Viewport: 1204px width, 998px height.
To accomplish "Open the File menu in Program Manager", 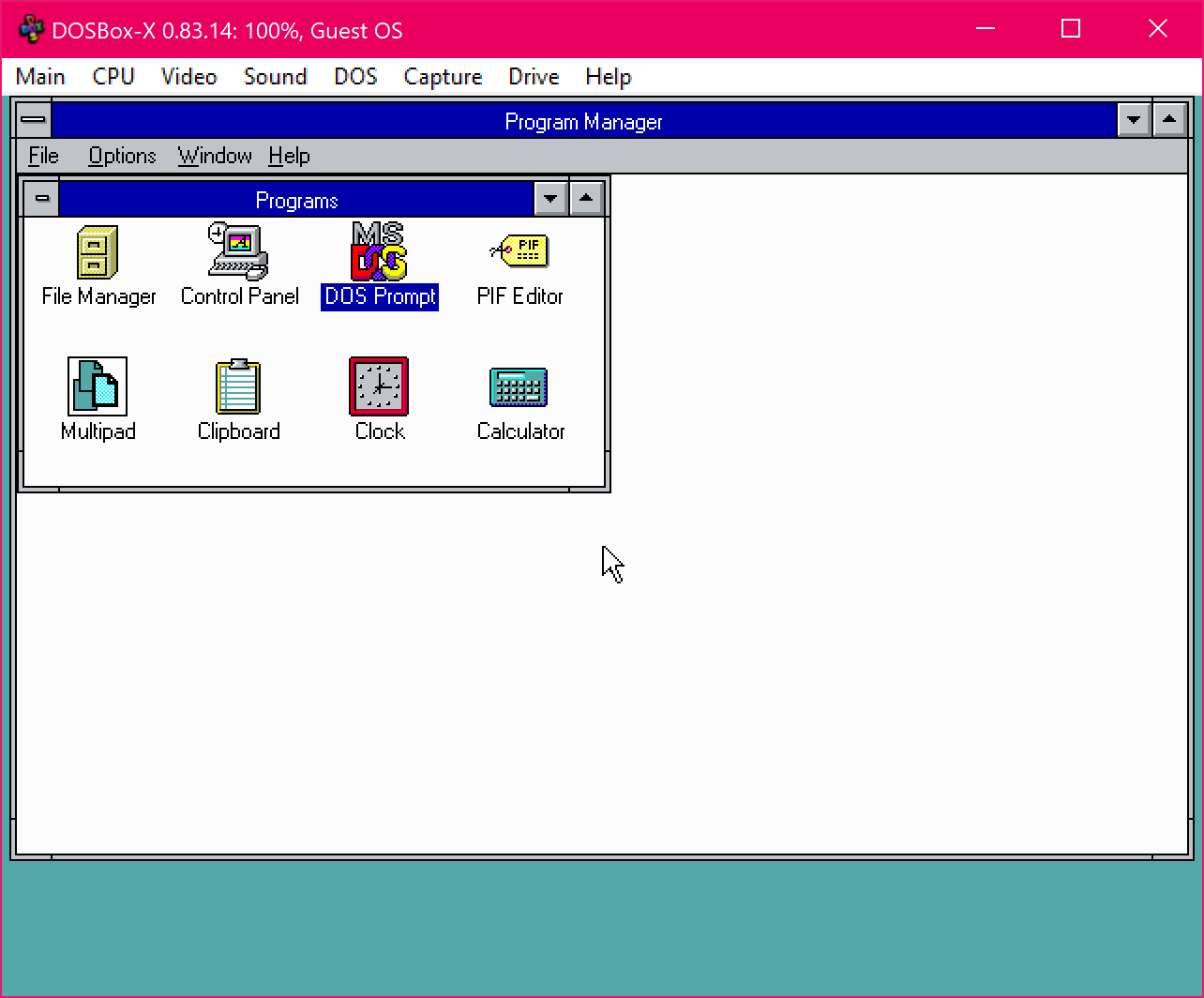I will [42, 156].
